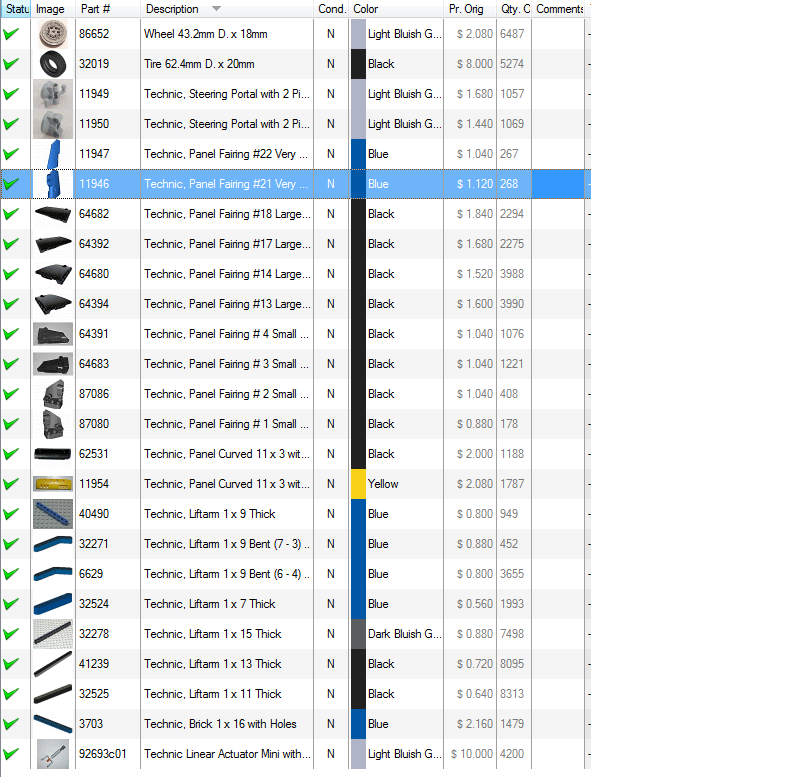Click the liftarm 1x15 image, part 32278

53,634
